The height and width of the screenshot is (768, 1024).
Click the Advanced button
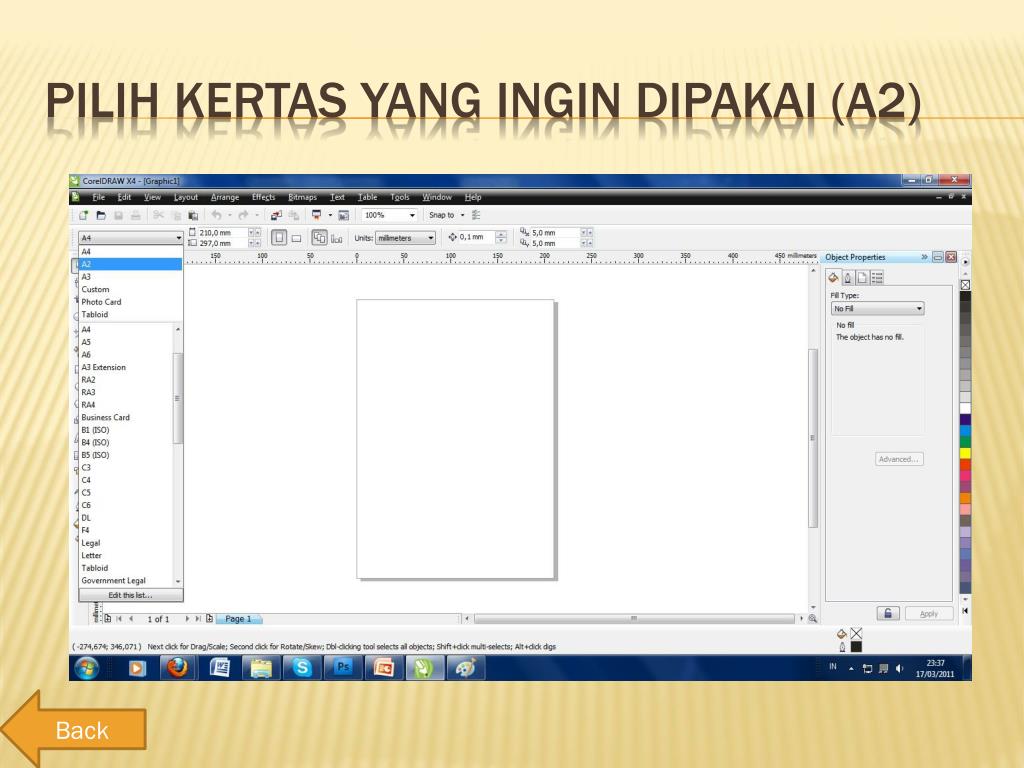899,459
